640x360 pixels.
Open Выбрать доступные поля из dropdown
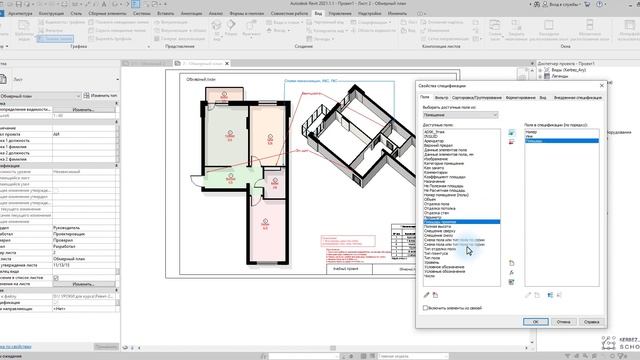click(x=460, y=115)
